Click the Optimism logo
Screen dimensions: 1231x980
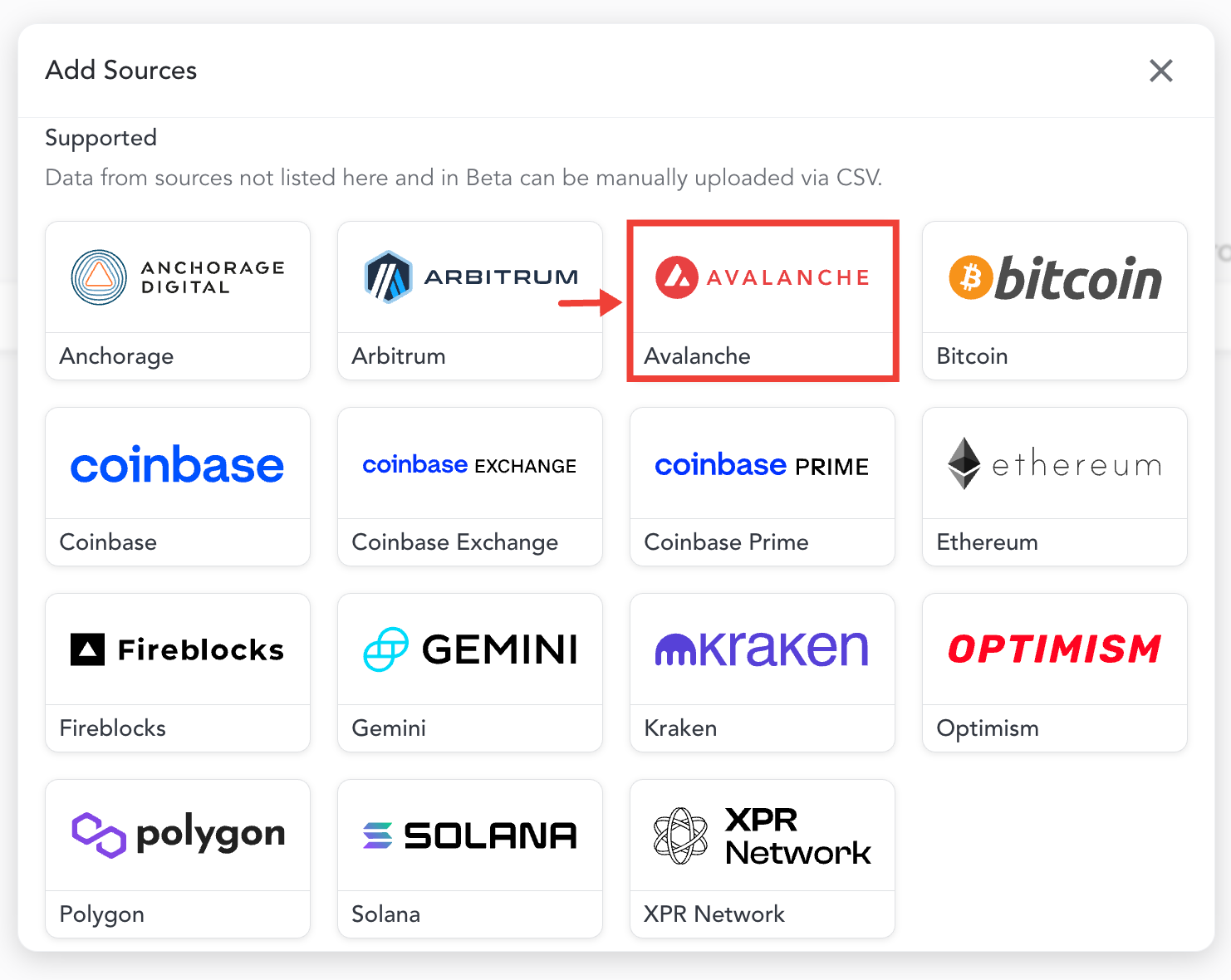1054,649
